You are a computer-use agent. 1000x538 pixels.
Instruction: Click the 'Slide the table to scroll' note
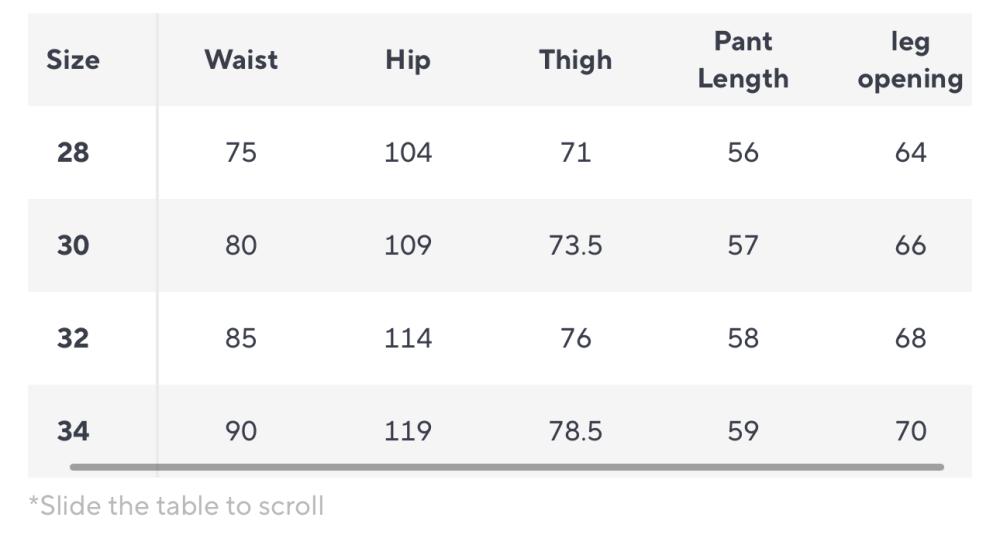coord(177,506)
